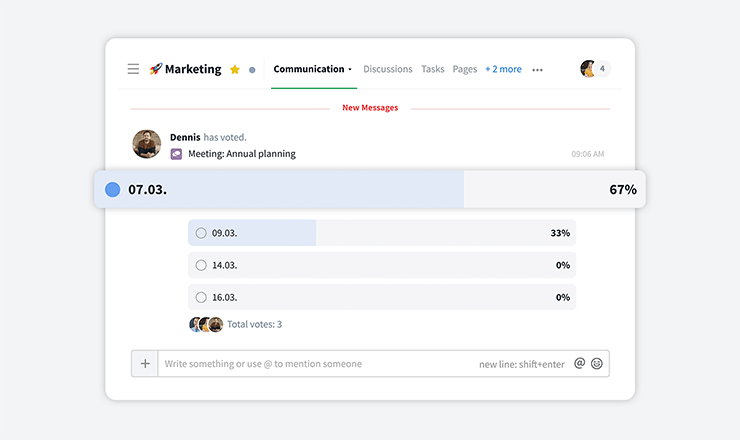Click the yellow favorite star icon
Screen dimensions: 740x440
(x=235, y=70)
